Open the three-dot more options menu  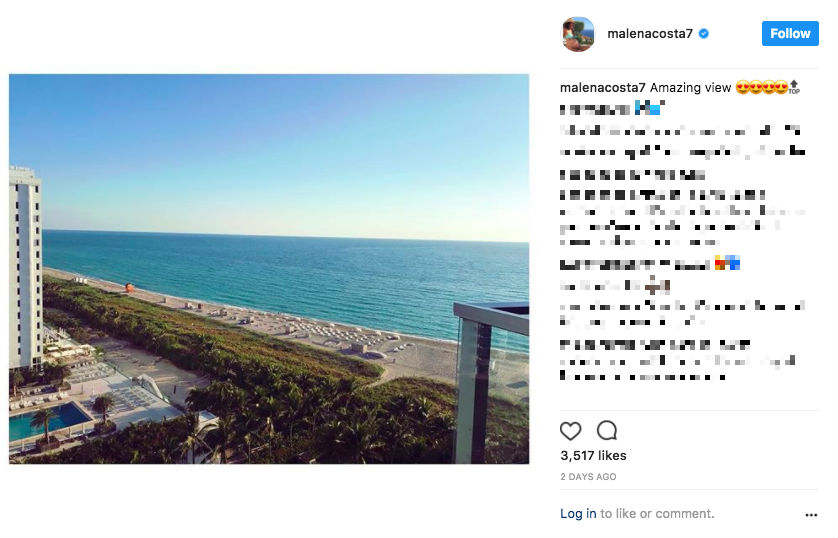[811, 515]
